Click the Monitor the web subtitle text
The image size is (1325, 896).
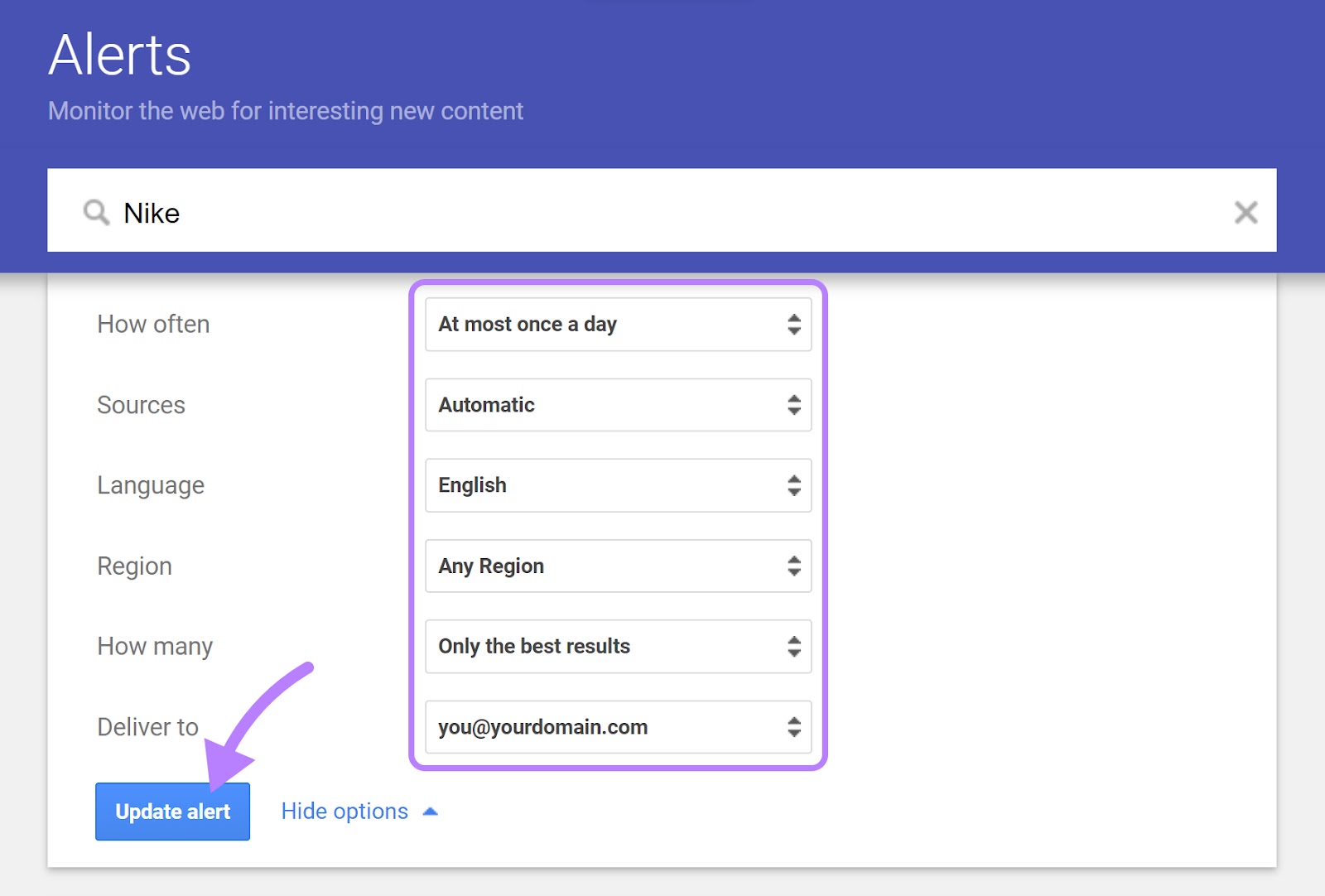pos(286,111)
